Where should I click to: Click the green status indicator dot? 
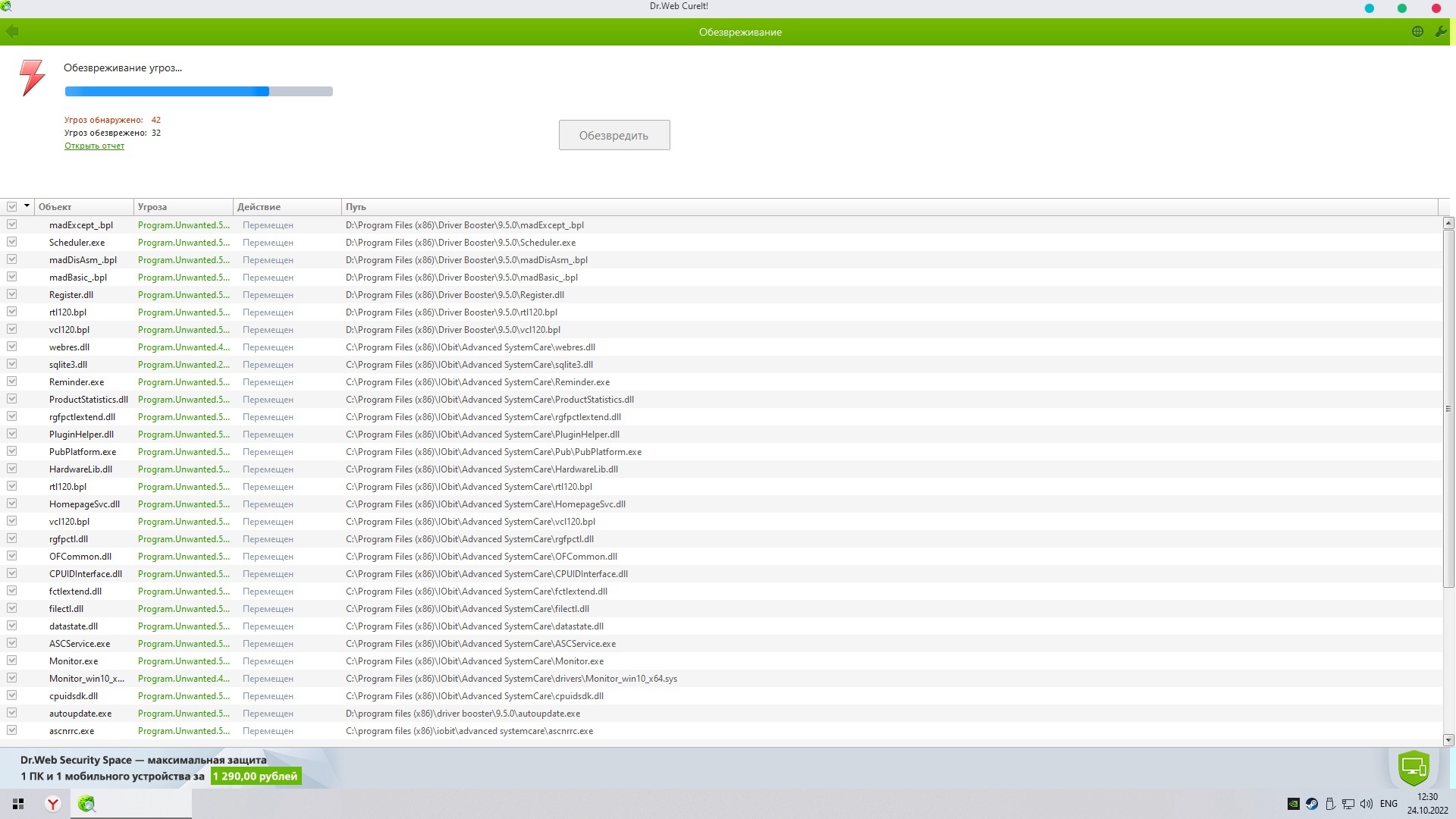[x=1402, y=7]
